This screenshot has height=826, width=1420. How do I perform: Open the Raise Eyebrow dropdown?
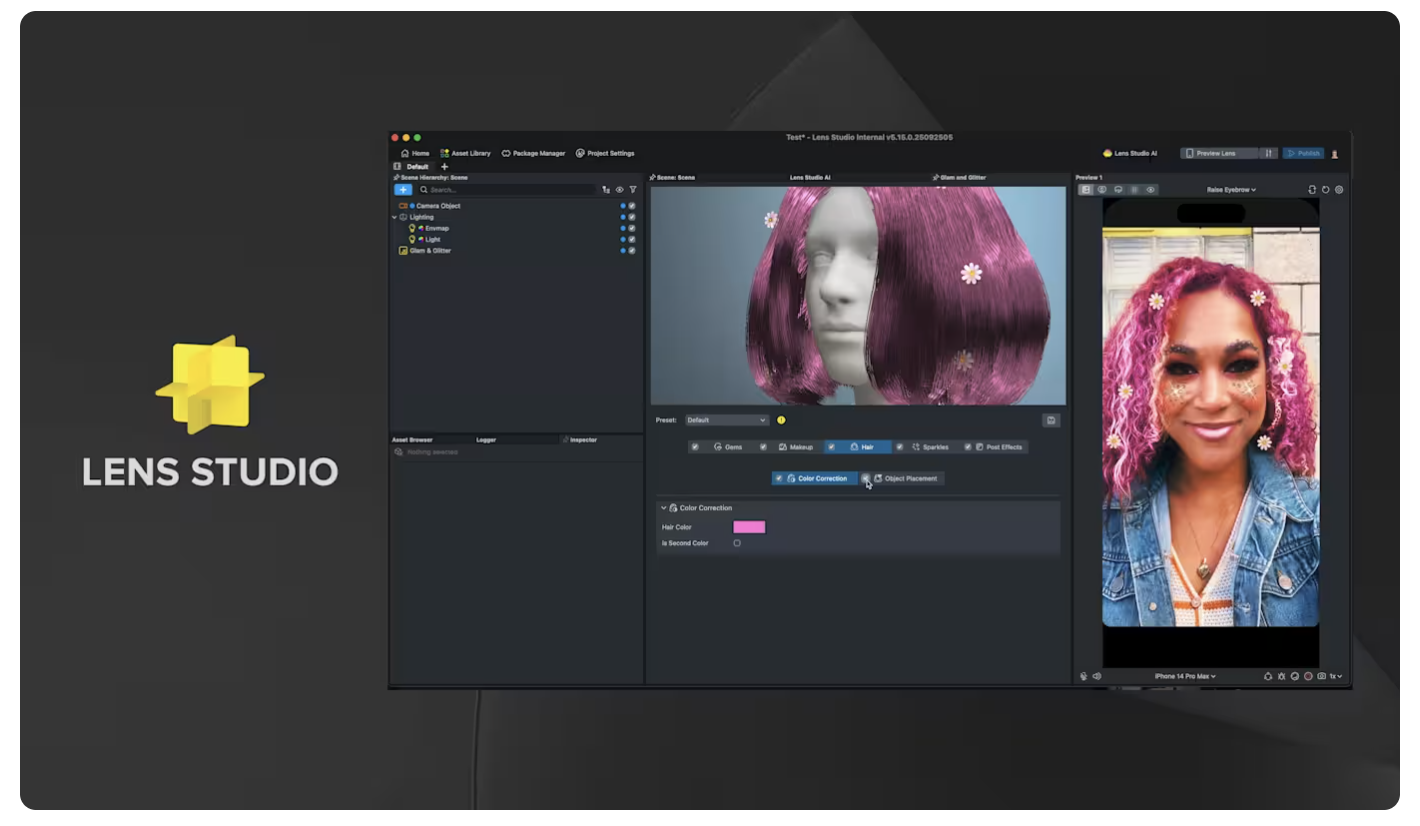(1231, 189)
